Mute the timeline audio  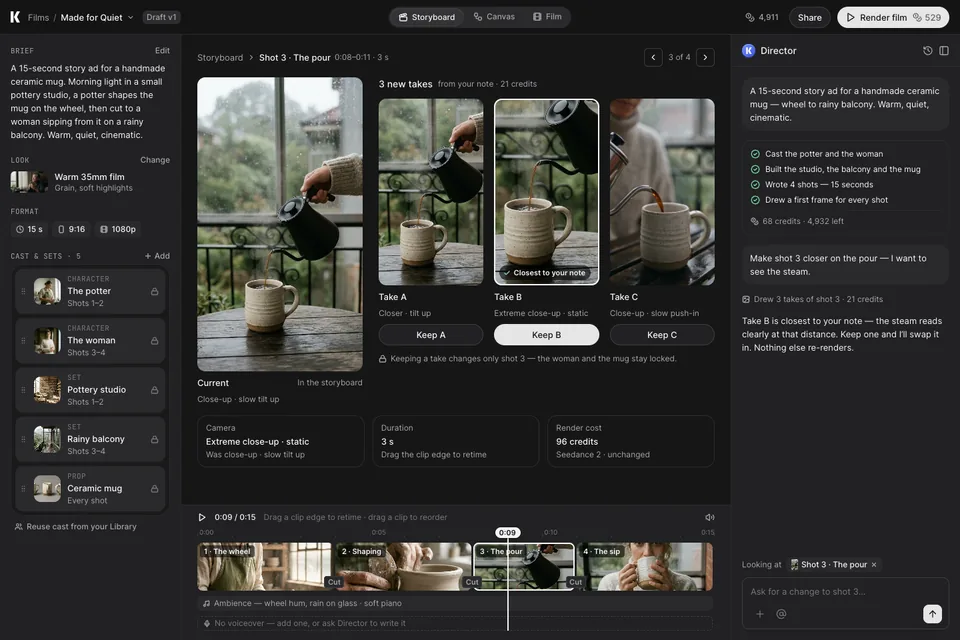[x=710, y=518]
